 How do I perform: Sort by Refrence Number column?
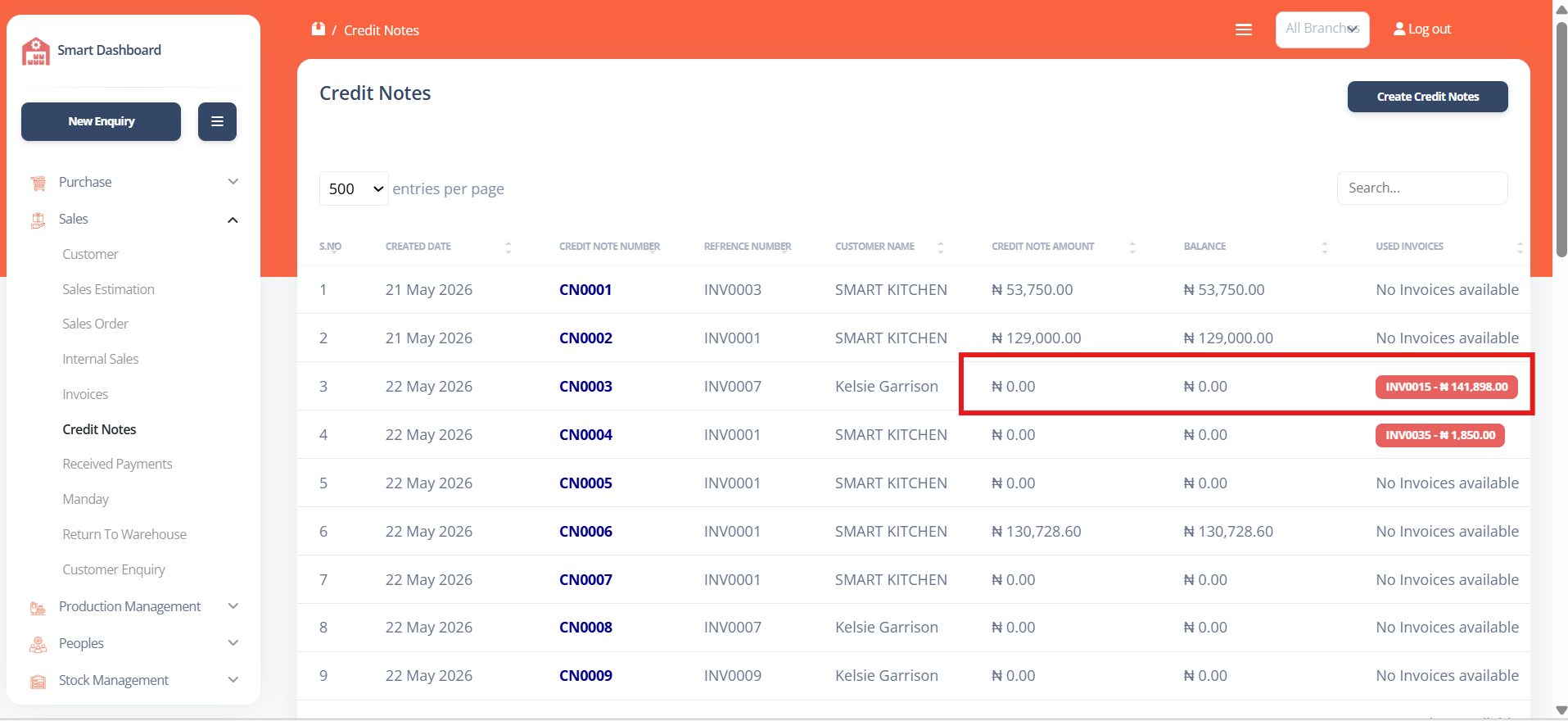coord(748,246)
